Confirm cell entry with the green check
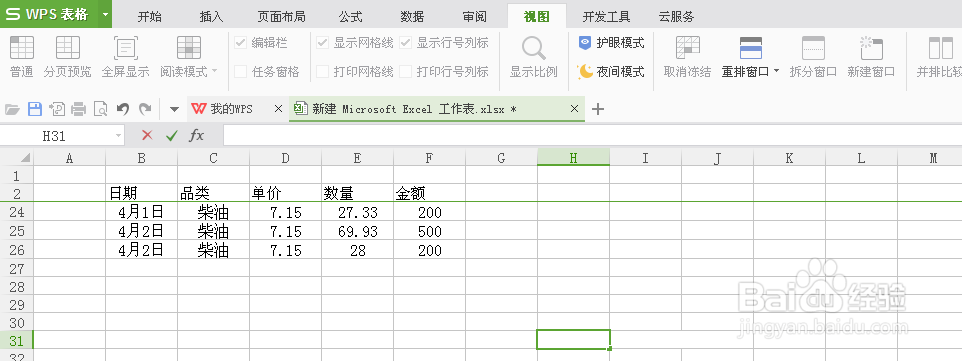This screenshot has height=361, width=962. pos(171,136)
